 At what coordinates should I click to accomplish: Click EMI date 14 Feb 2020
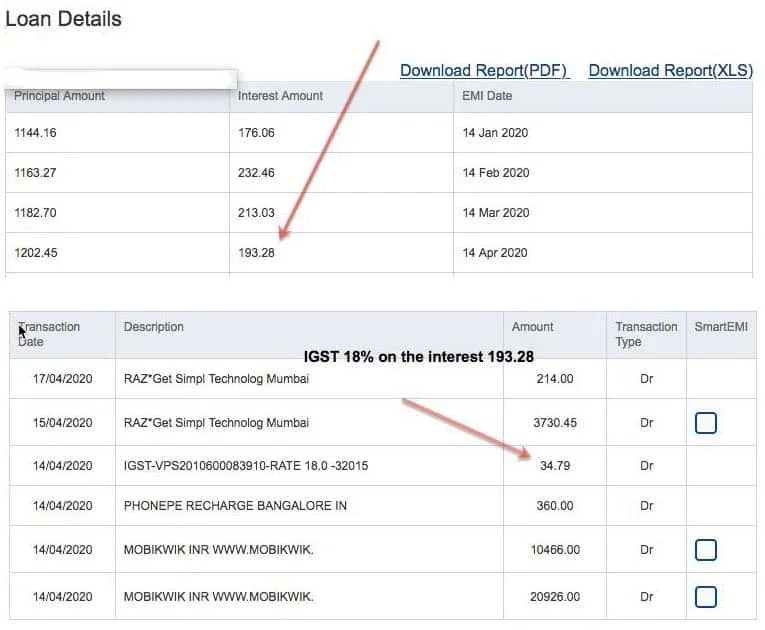[x=496, y=173]
